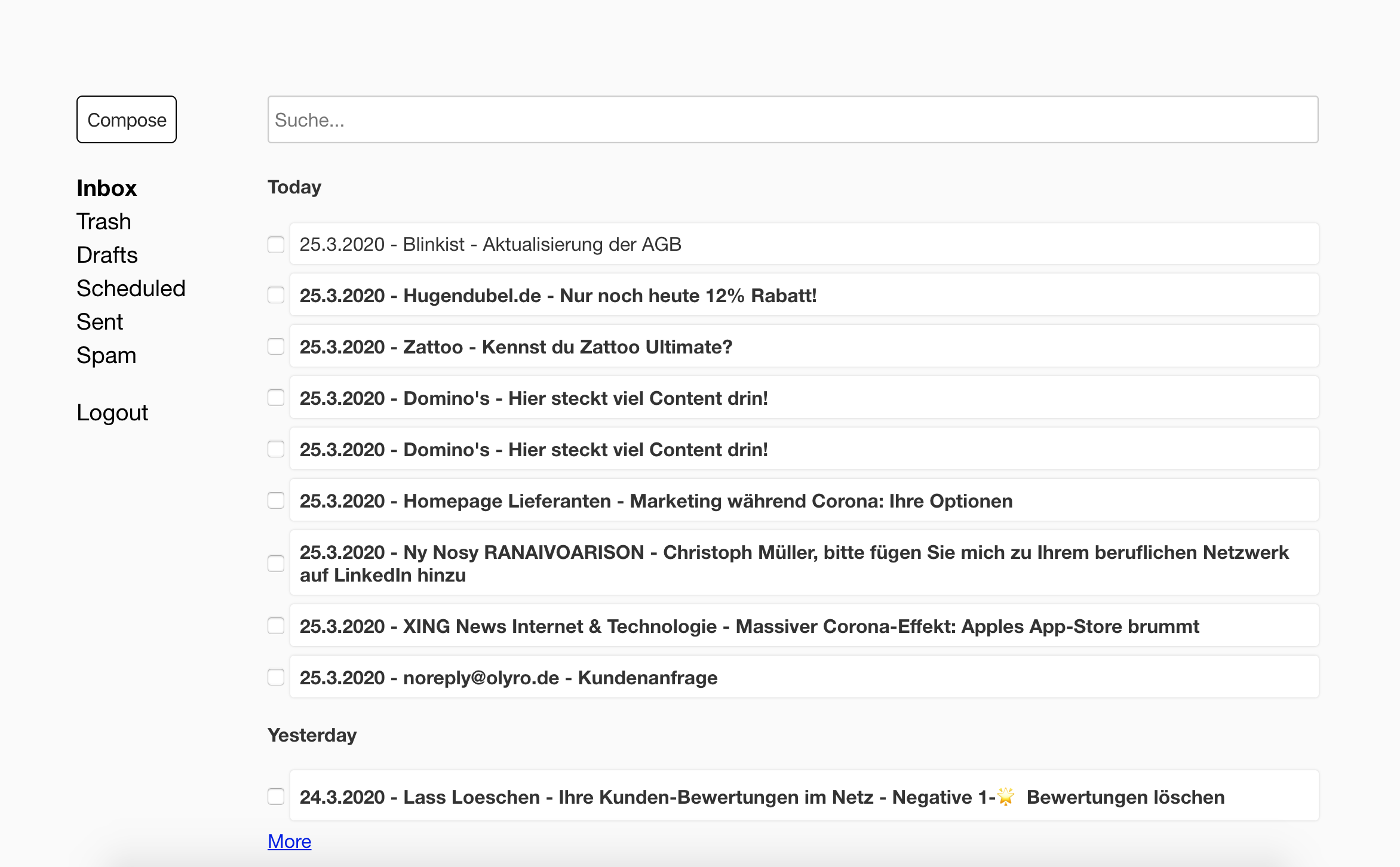Image resolution: width=1400 pixels, height=867 pixels.
Task: Check the Lass Loeschen email checkbox
Action: (276, 797)
